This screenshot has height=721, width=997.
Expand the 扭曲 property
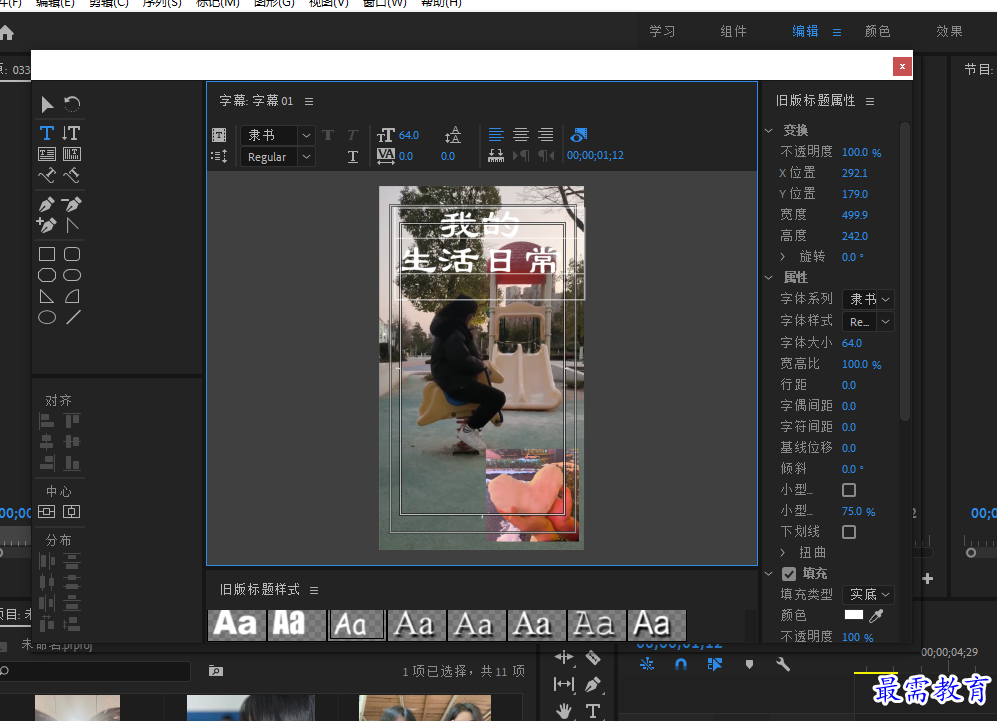pyautogui.click(x=783, y=553)
